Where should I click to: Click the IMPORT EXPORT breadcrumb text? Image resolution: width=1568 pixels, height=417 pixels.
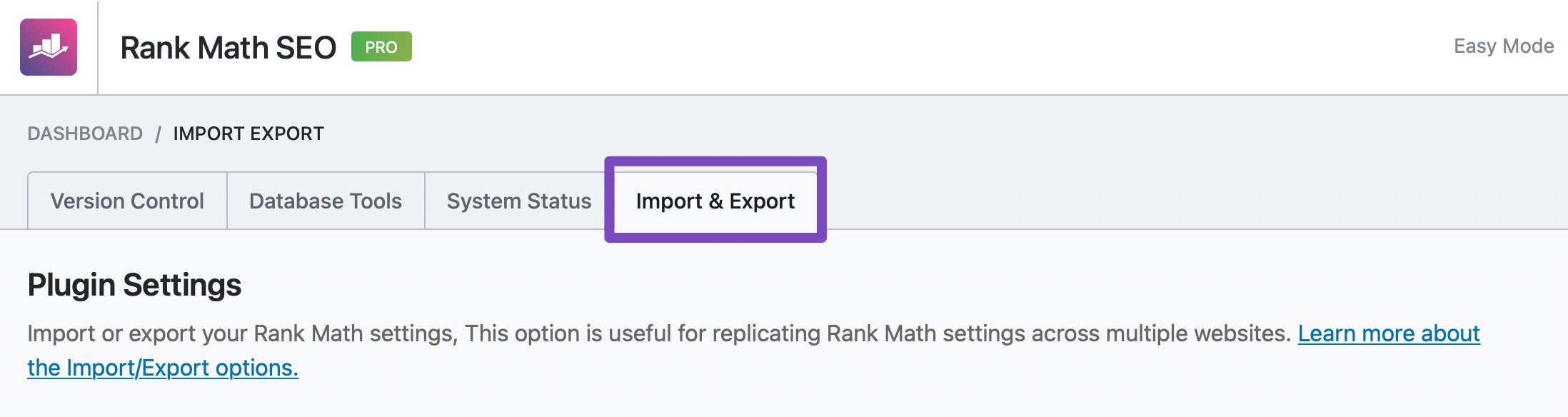(x=248, y=134)
